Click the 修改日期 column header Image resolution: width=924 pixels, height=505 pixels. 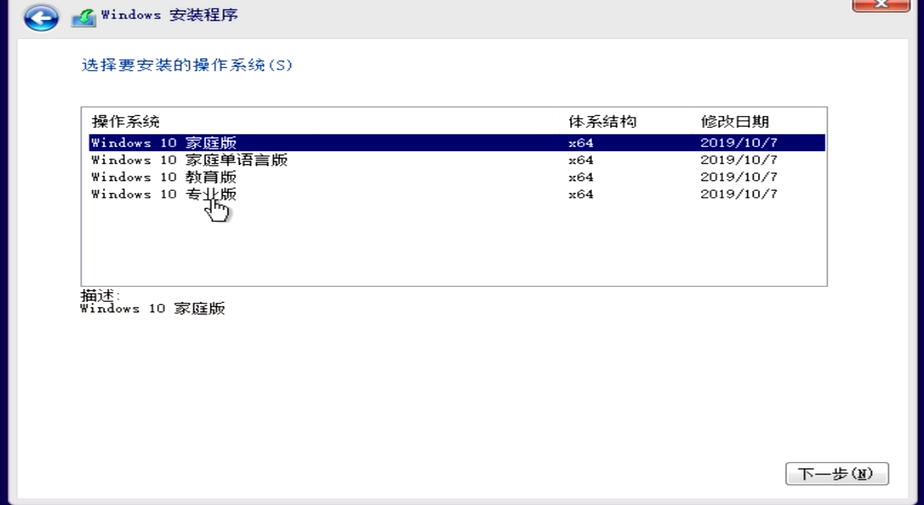[x=735, y=122]
